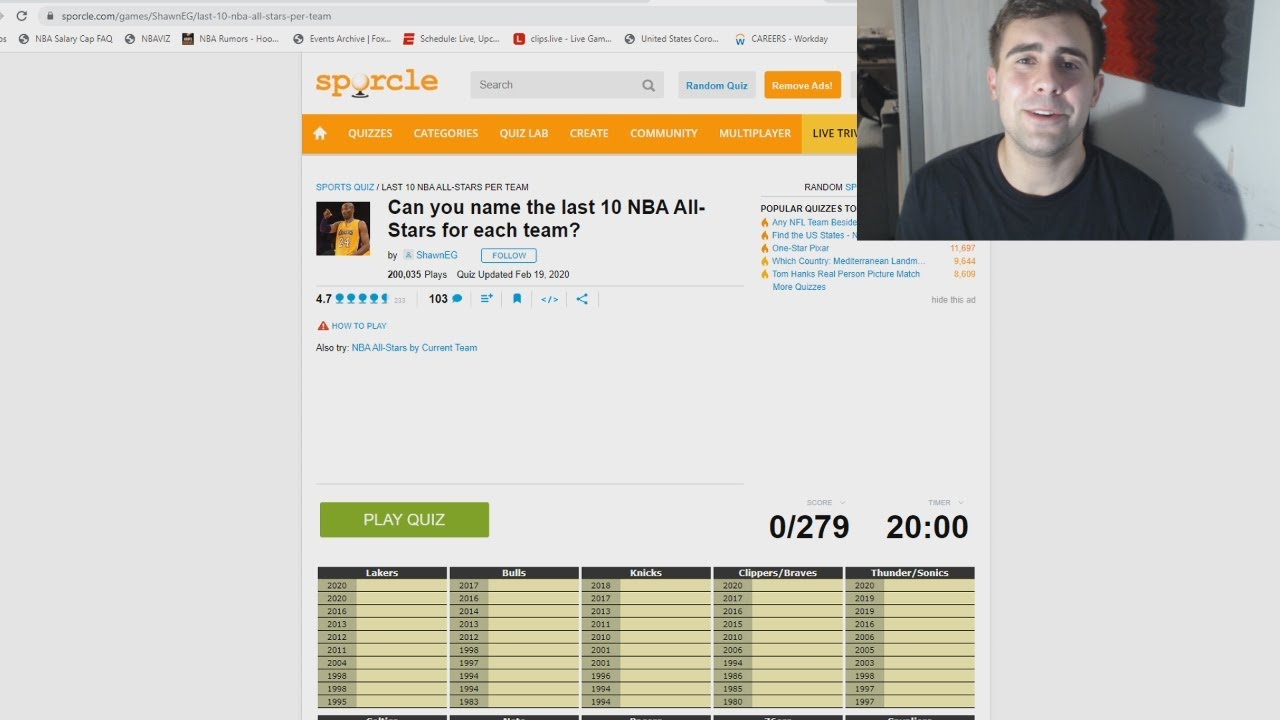Bookmark this quiz icon
The height and width of the screenshot is (720, 1280).
[x=517, y=299]
